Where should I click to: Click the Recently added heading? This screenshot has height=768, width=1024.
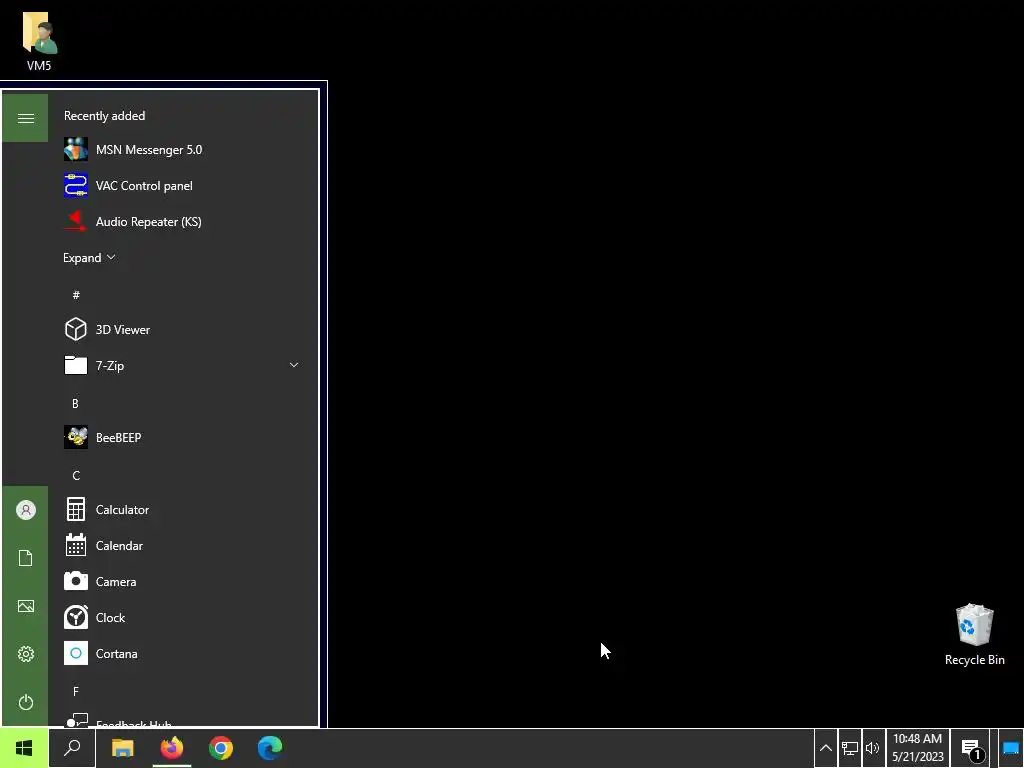point(104,116)
